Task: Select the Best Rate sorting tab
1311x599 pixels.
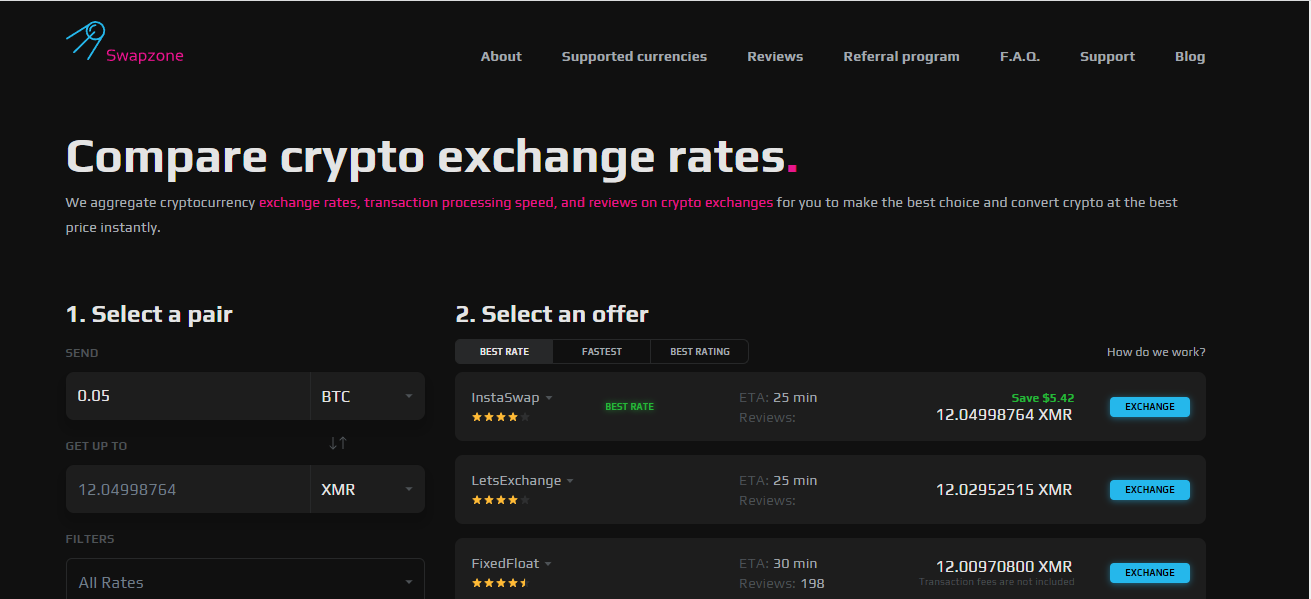Action: click(x=504, y=352)
